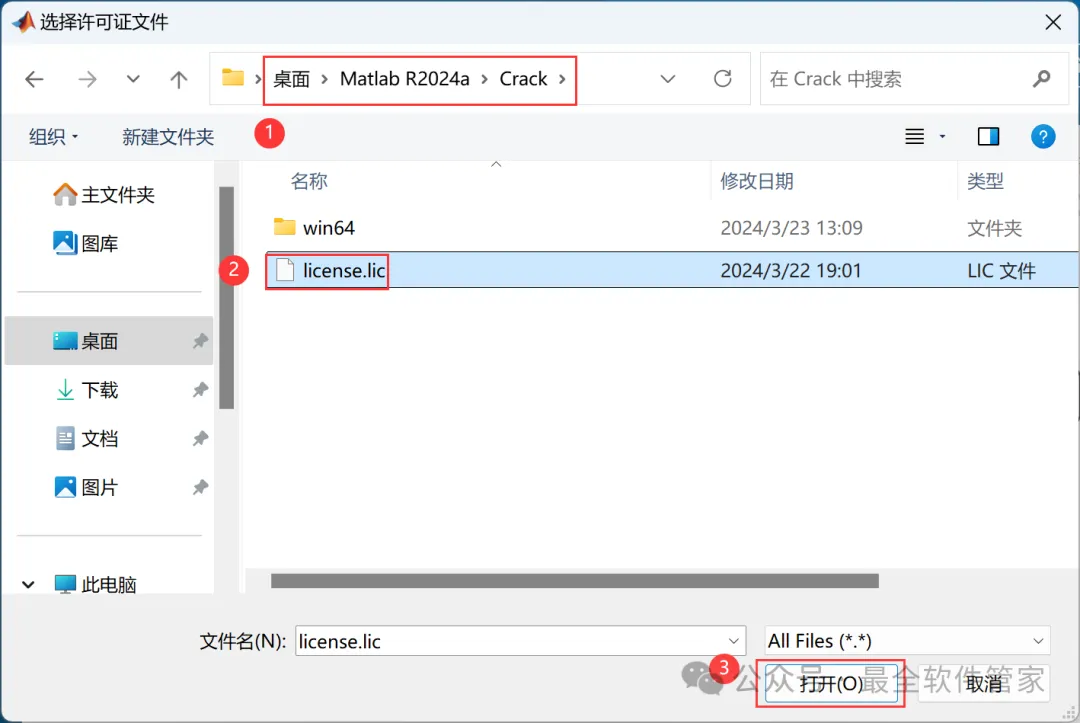Open recent locations dropdown chevron
Screen dimensions: 1080x723
click(x=133, y=78)
